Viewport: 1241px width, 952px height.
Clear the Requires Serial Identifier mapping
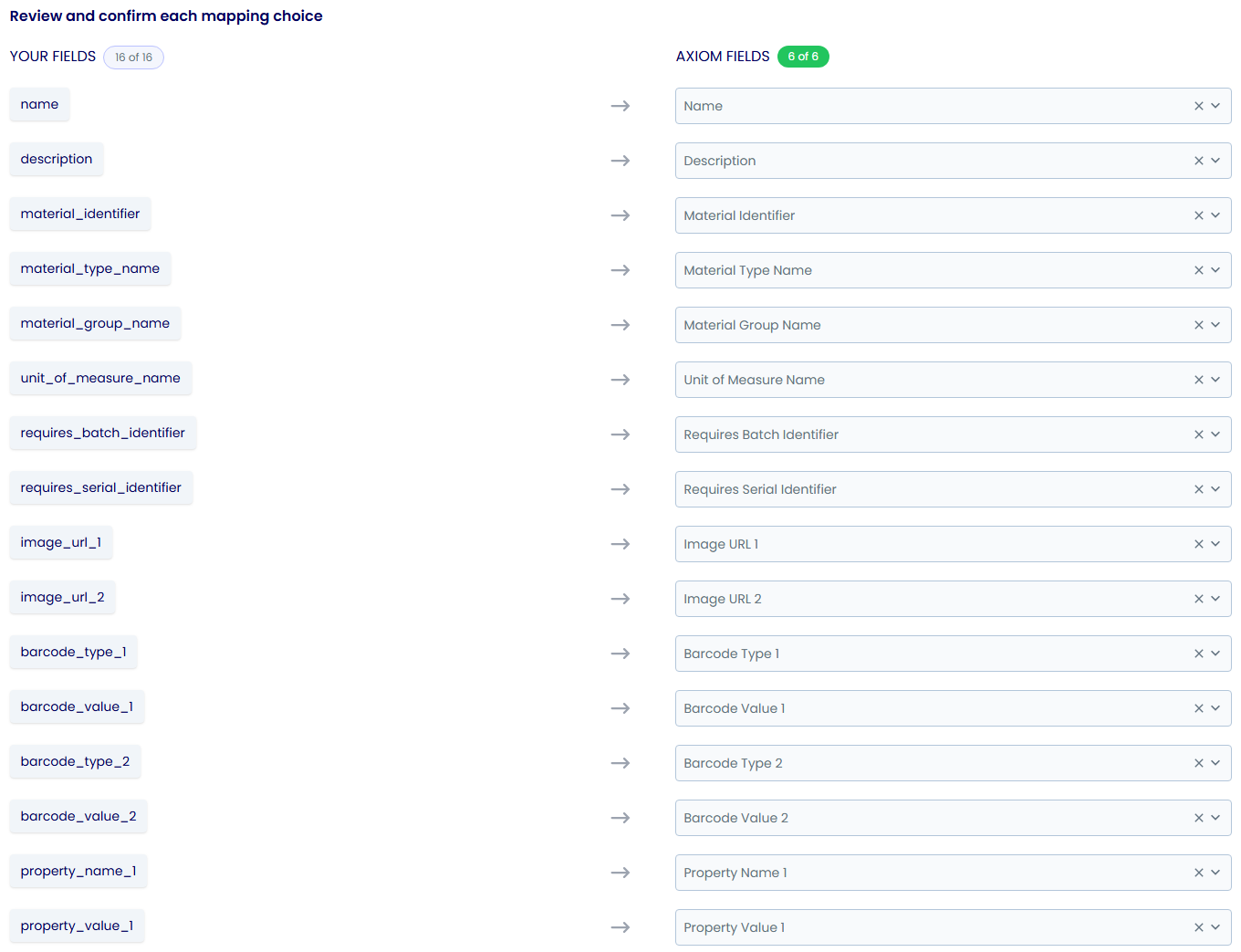(1199, 489)
